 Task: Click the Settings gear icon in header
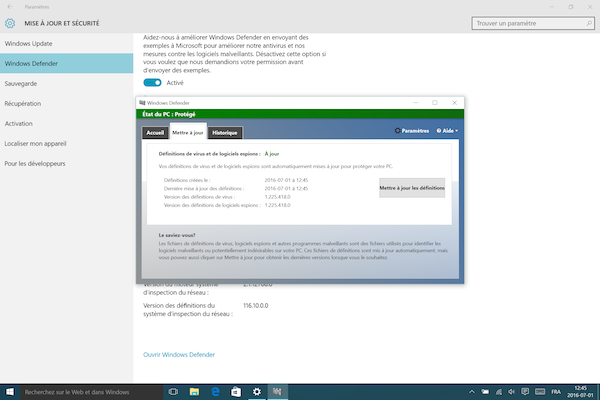pos(10,23)
